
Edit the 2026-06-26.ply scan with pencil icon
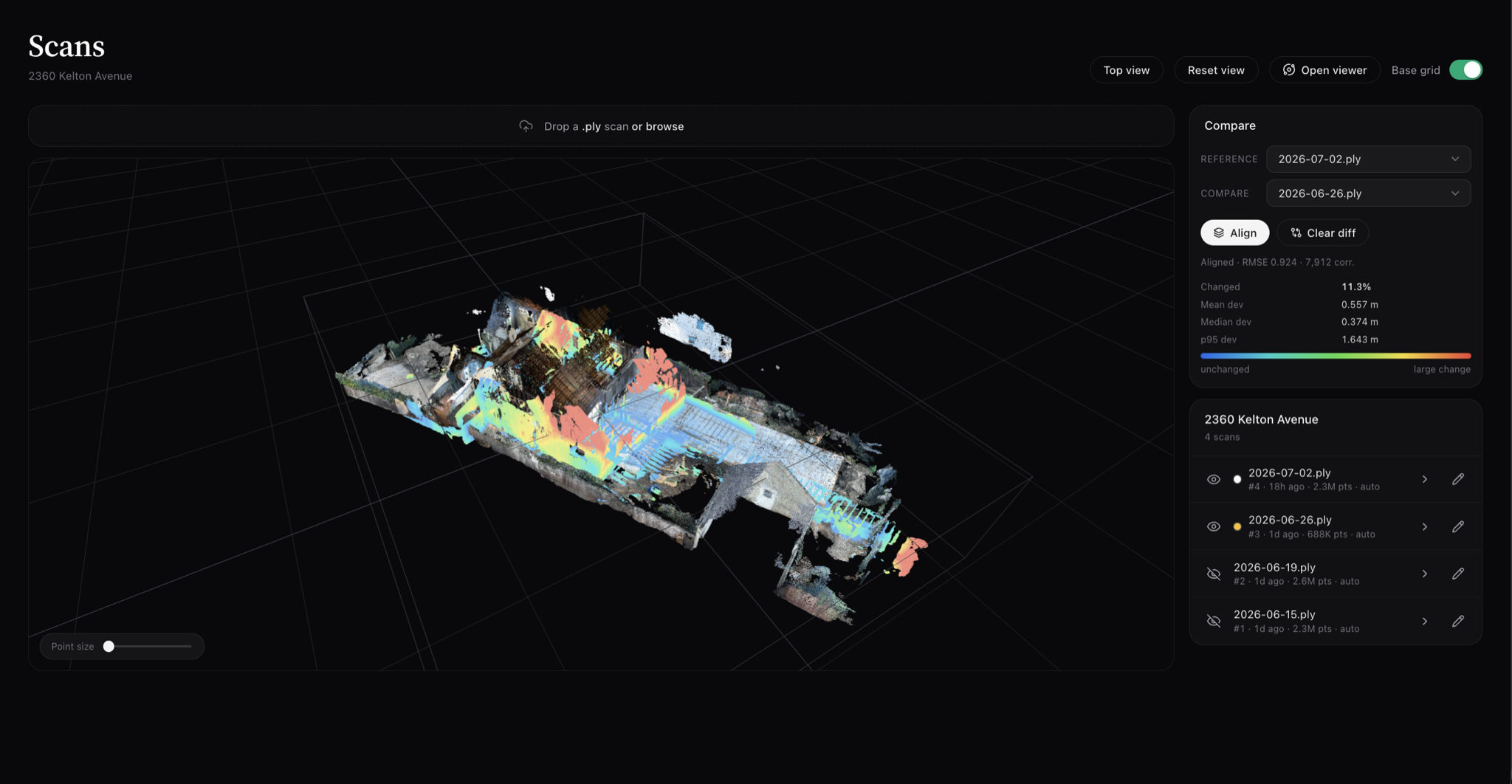pyautogui.click(x=1457, y=526)
